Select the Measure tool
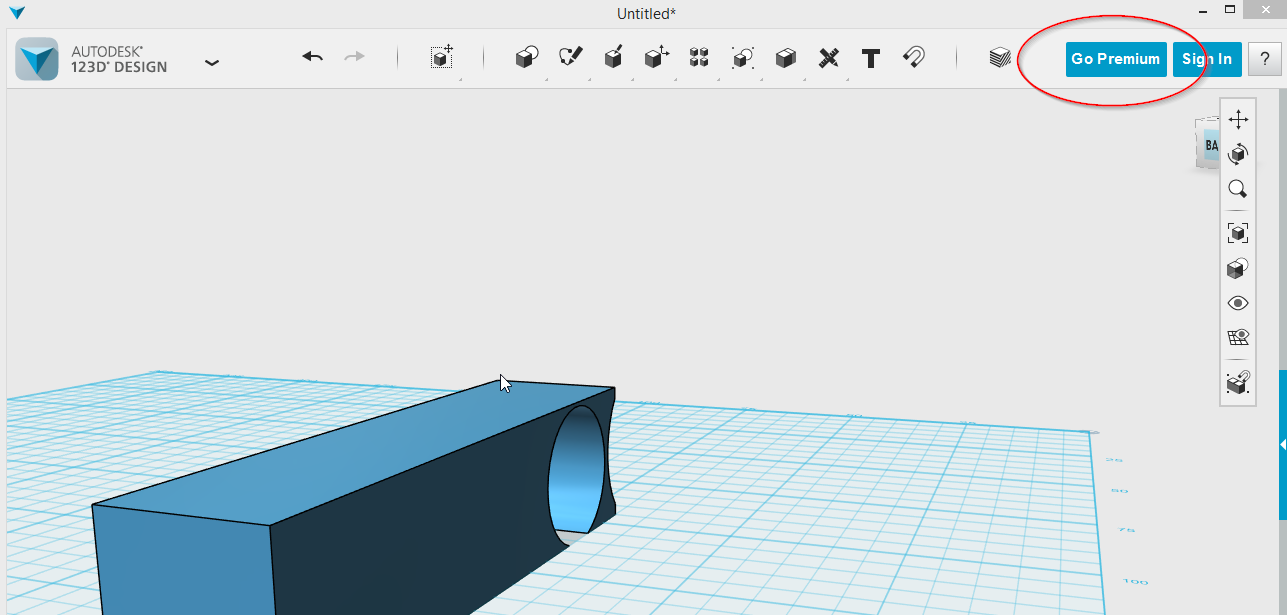The height and width of the screenshot is (615, 1287). point(828,58)
